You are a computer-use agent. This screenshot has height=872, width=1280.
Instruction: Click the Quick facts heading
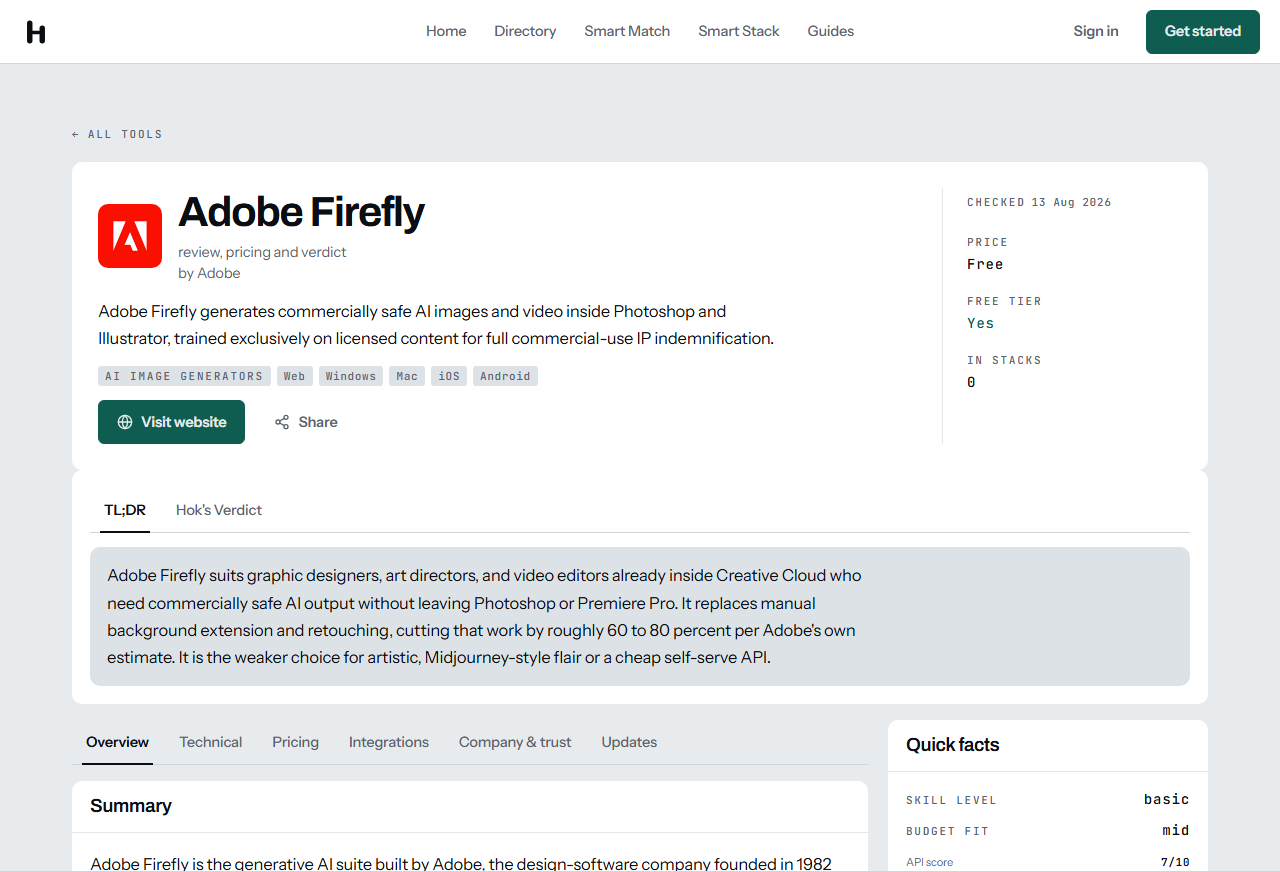[x=953, y=745]
